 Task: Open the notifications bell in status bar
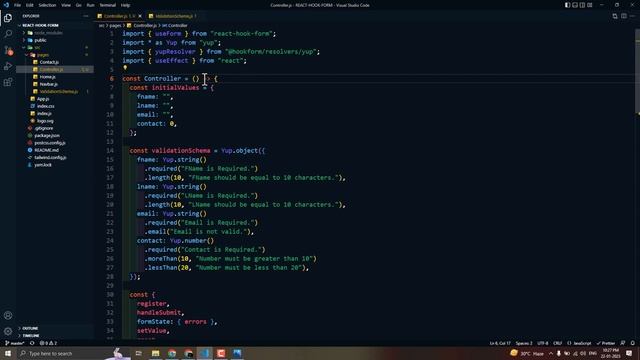tap(633, 343)
